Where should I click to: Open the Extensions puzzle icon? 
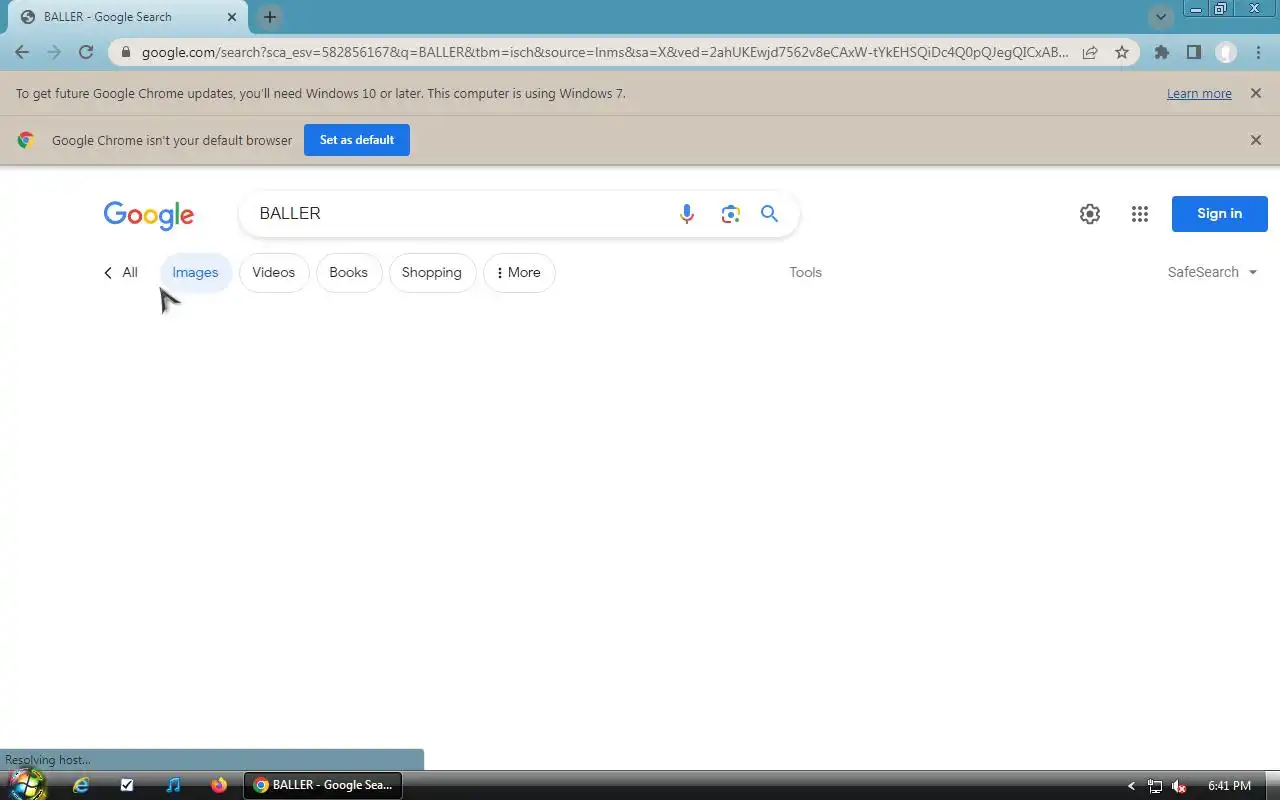click(x=1161, y=52)
